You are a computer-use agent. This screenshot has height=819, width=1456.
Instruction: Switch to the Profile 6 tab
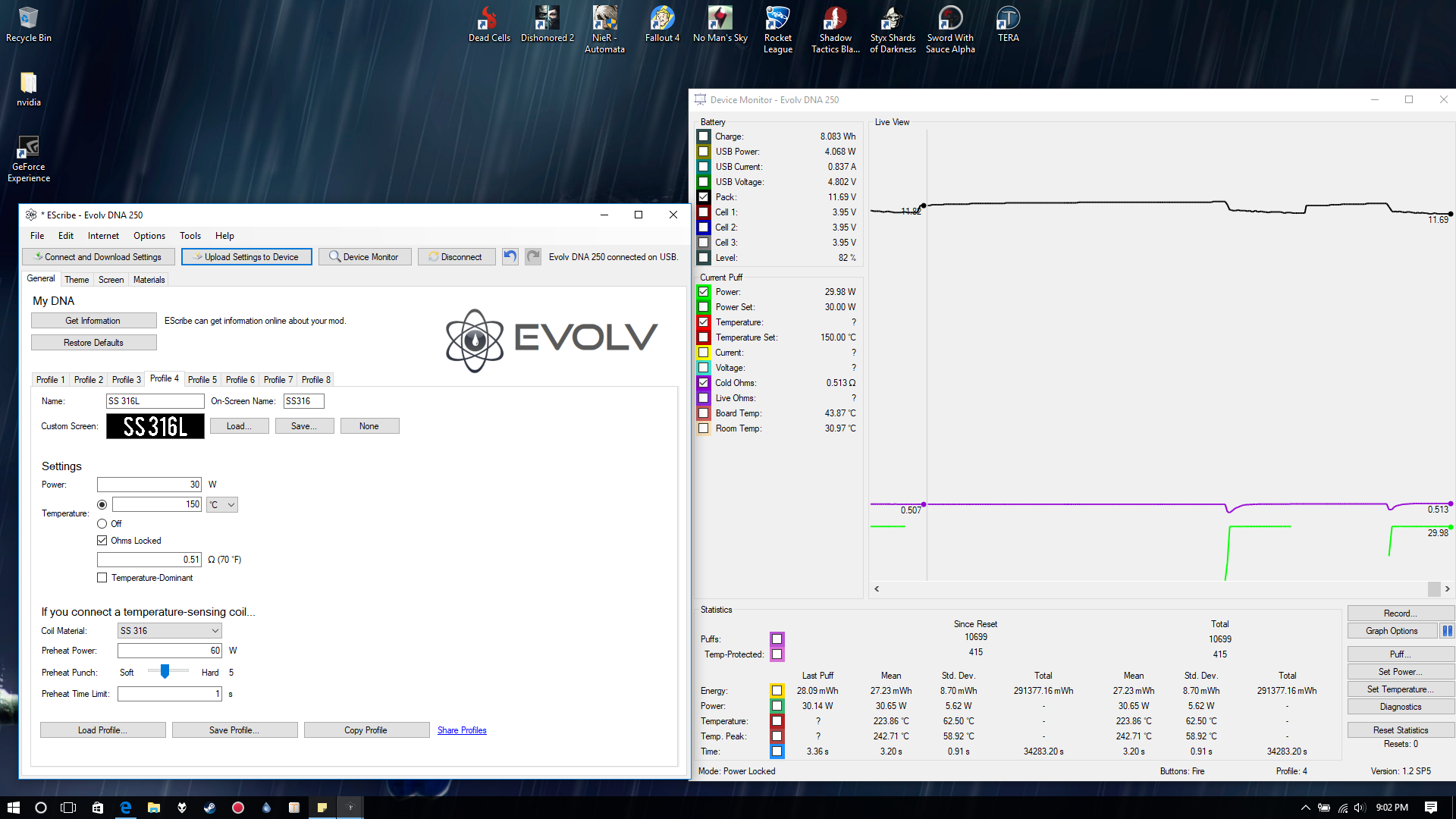tap(240, 380)
